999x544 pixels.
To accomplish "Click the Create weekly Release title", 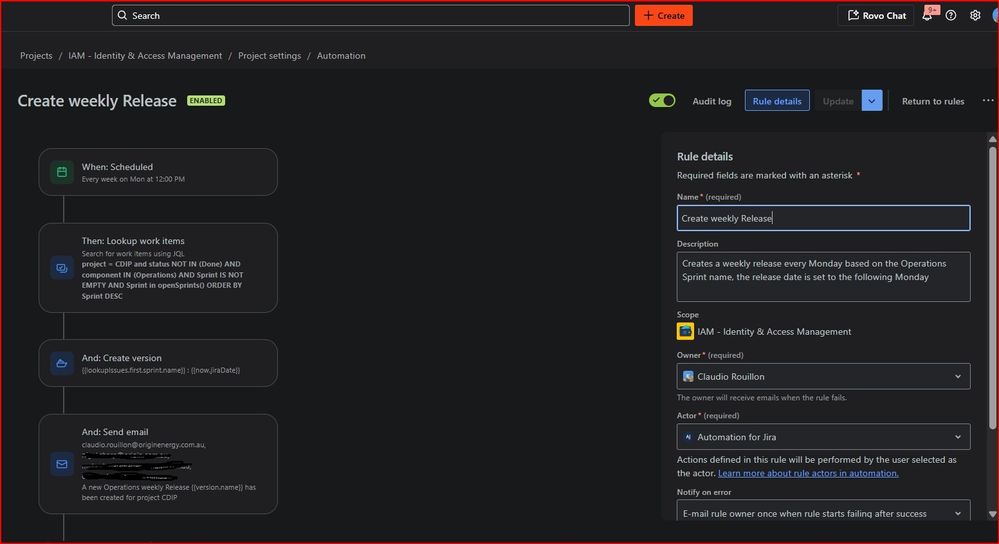I will [97, 101].
